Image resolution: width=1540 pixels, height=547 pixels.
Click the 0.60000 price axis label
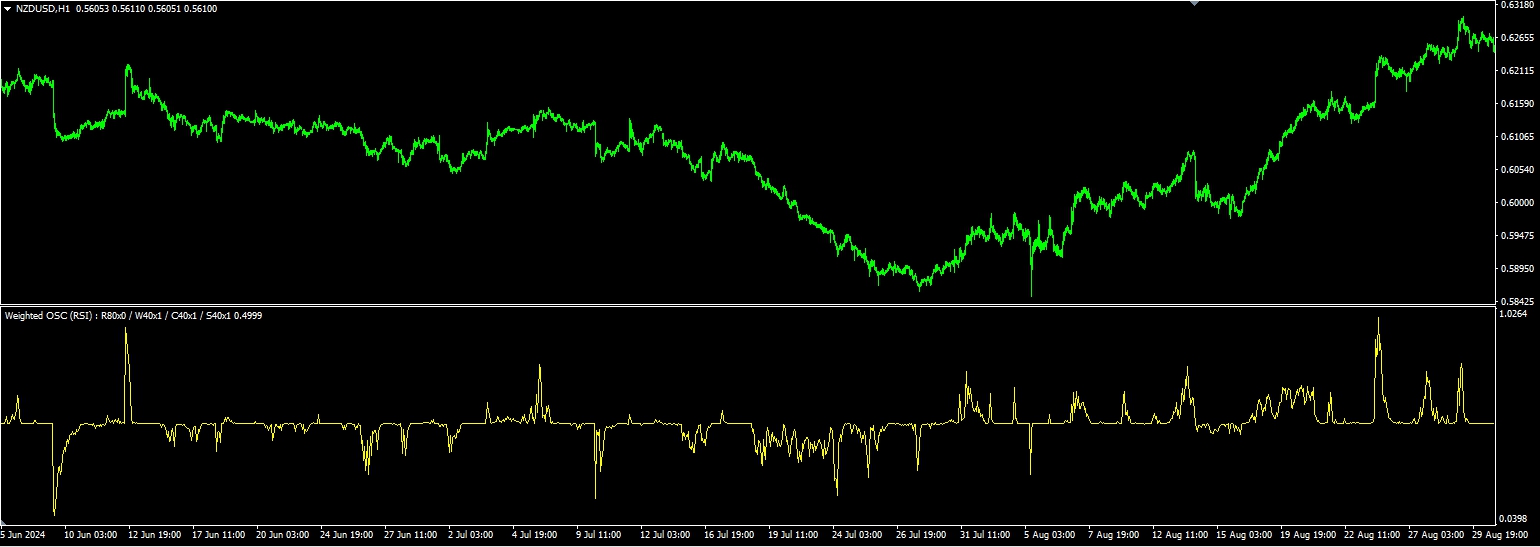tap(1518, 203)
